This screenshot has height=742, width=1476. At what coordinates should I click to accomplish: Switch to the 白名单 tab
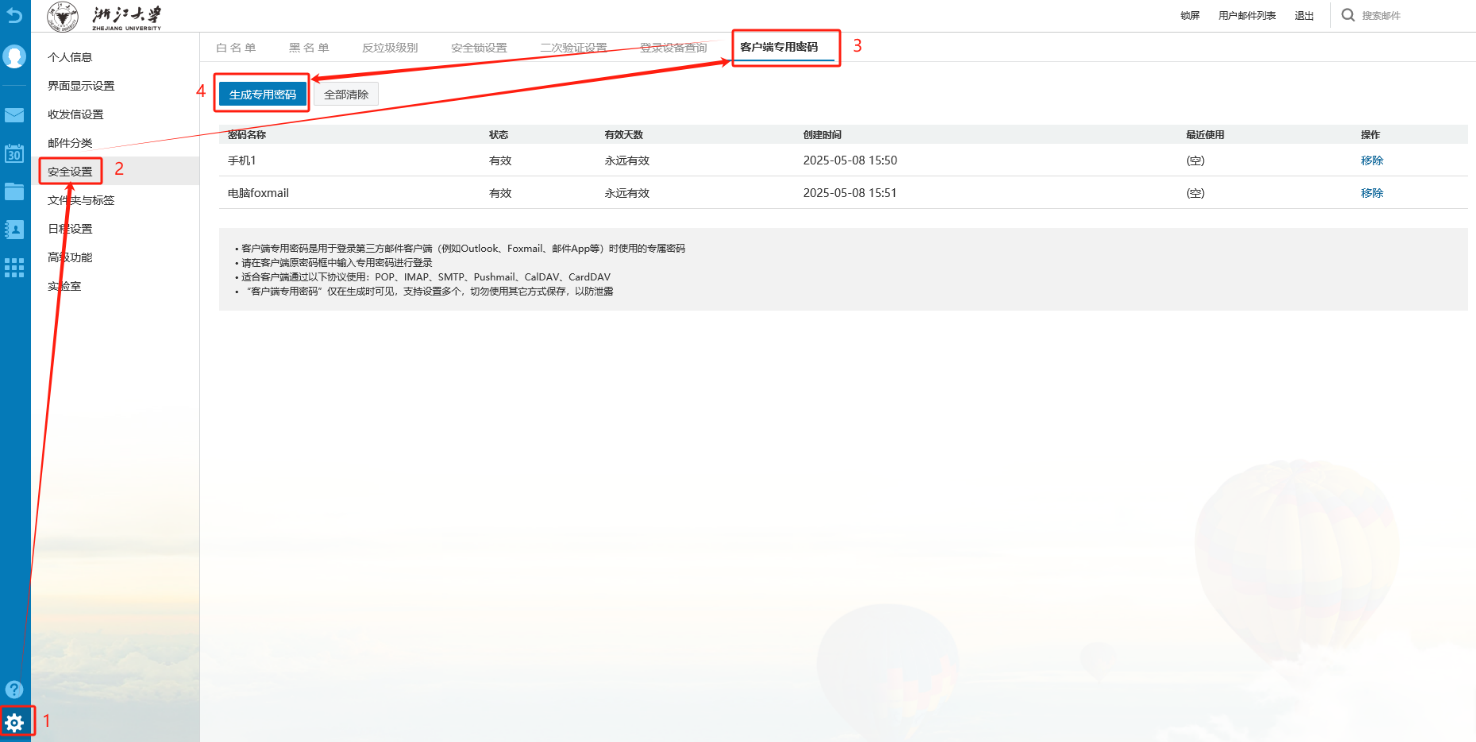pyautogui.click(x=236, y=48)
